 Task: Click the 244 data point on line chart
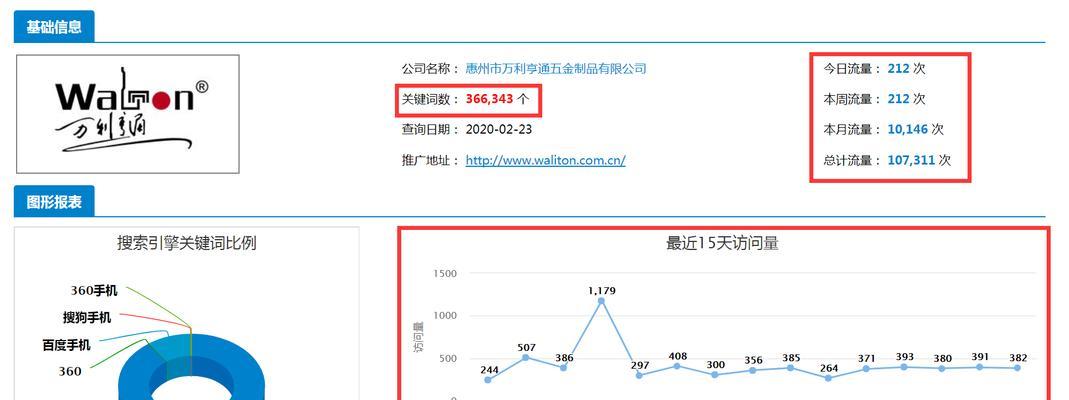click(x=487, y=380)
